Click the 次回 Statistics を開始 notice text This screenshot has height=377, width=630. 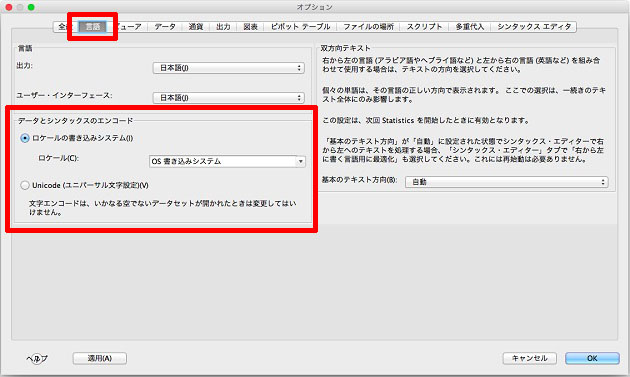[x=426, y=121]
